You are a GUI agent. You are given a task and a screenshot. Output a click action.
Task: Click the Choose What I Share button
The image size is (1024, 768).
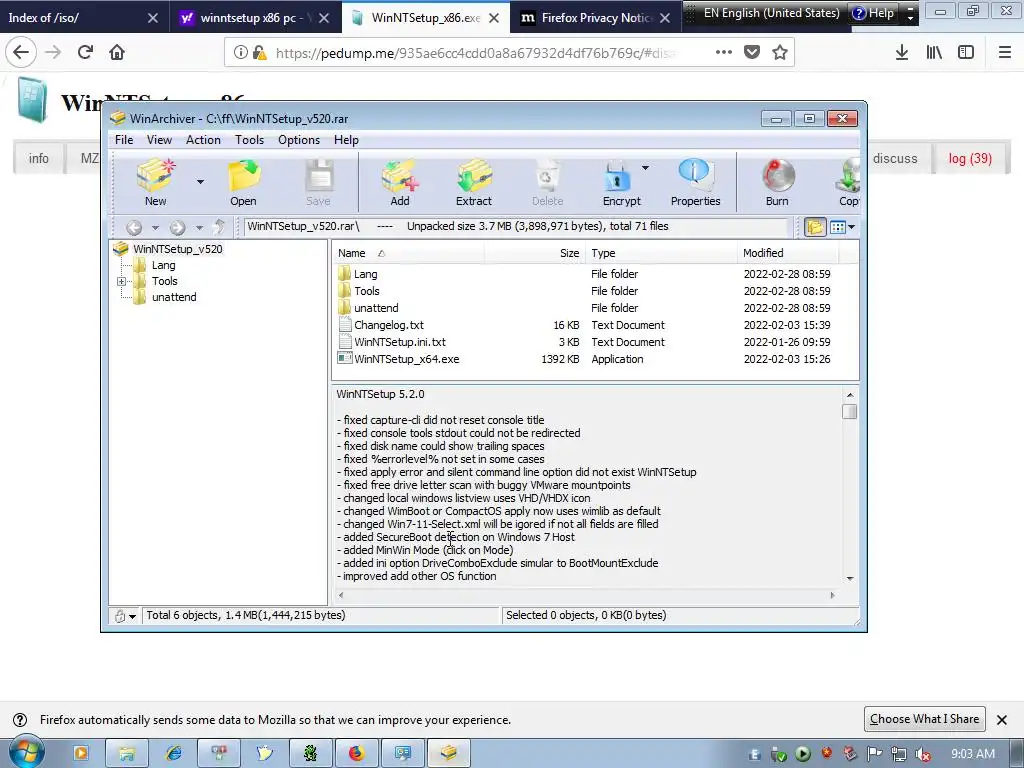coord(924,719)
